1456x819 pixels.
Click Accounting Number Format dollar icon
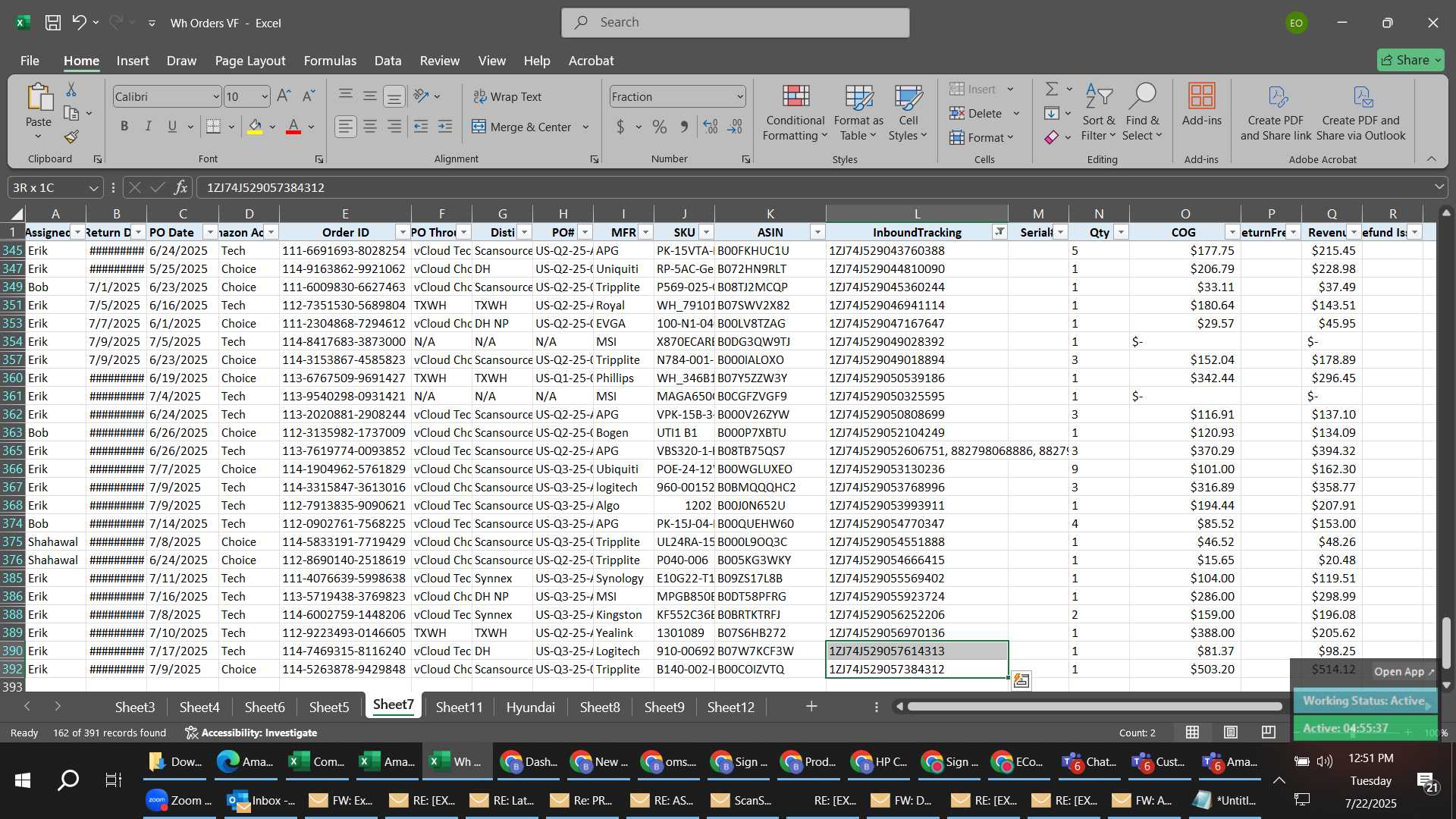tap(620, 127)
